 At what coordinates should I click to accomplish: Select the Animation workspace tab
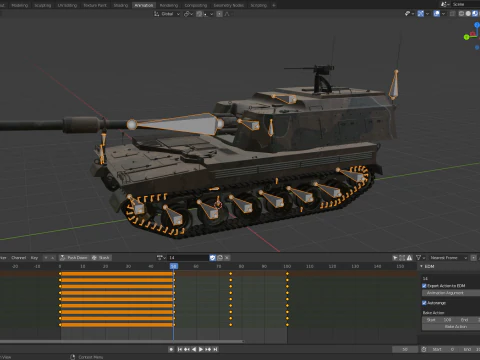[144, 5]
